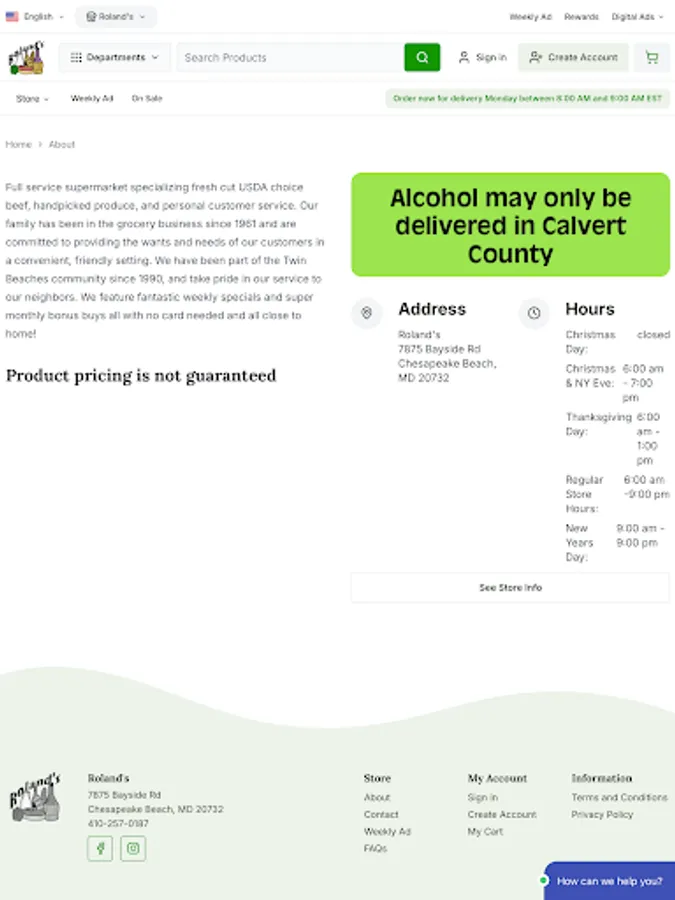Click the hours clock icon
Viewport: 675px width, 900px height.
click(x=534, y=313)
